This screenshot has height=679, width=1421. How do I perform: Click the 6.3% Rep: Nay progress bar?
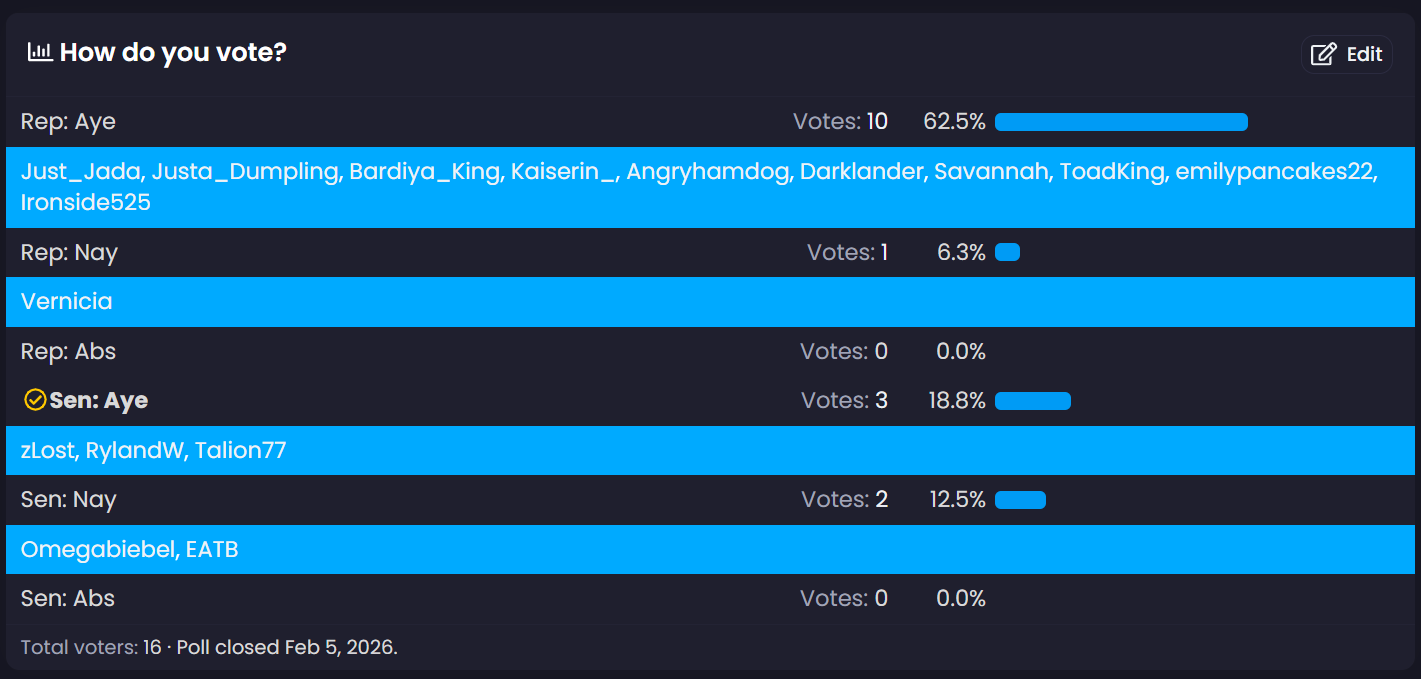[x=1007, y=252]
